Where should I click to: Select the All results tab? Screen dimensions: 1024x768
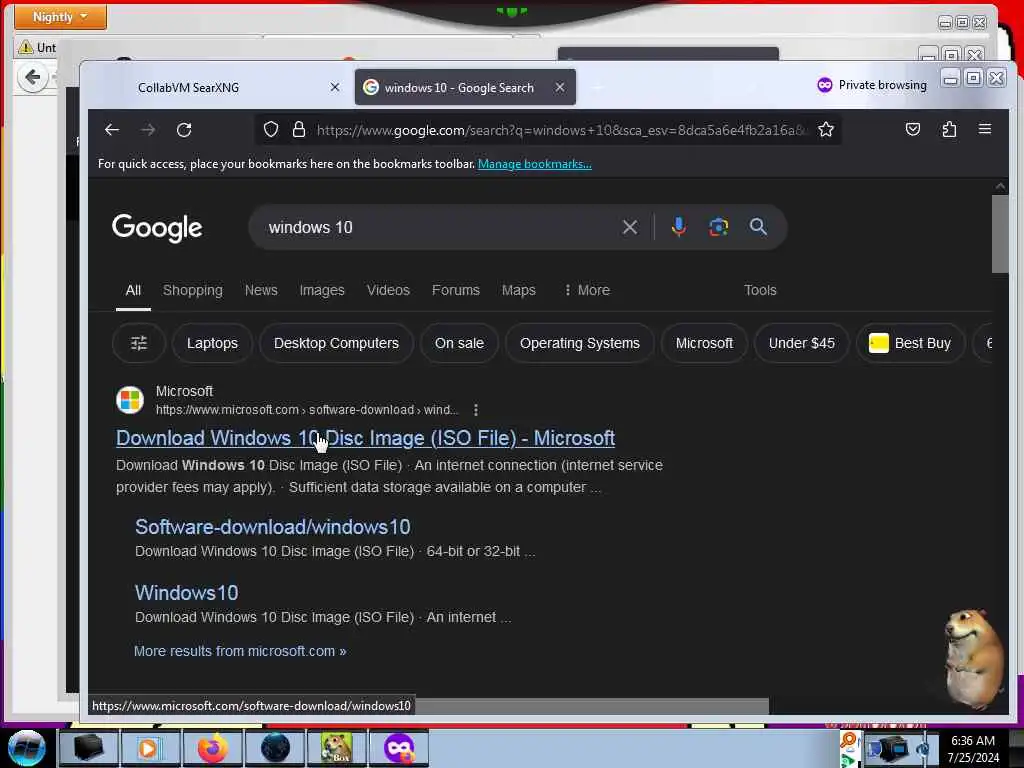point(133,290)
